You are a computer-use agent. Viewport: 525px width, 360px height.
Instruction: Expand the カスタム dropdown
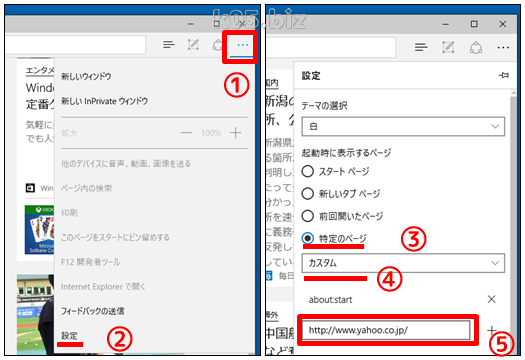click(403, 263)
